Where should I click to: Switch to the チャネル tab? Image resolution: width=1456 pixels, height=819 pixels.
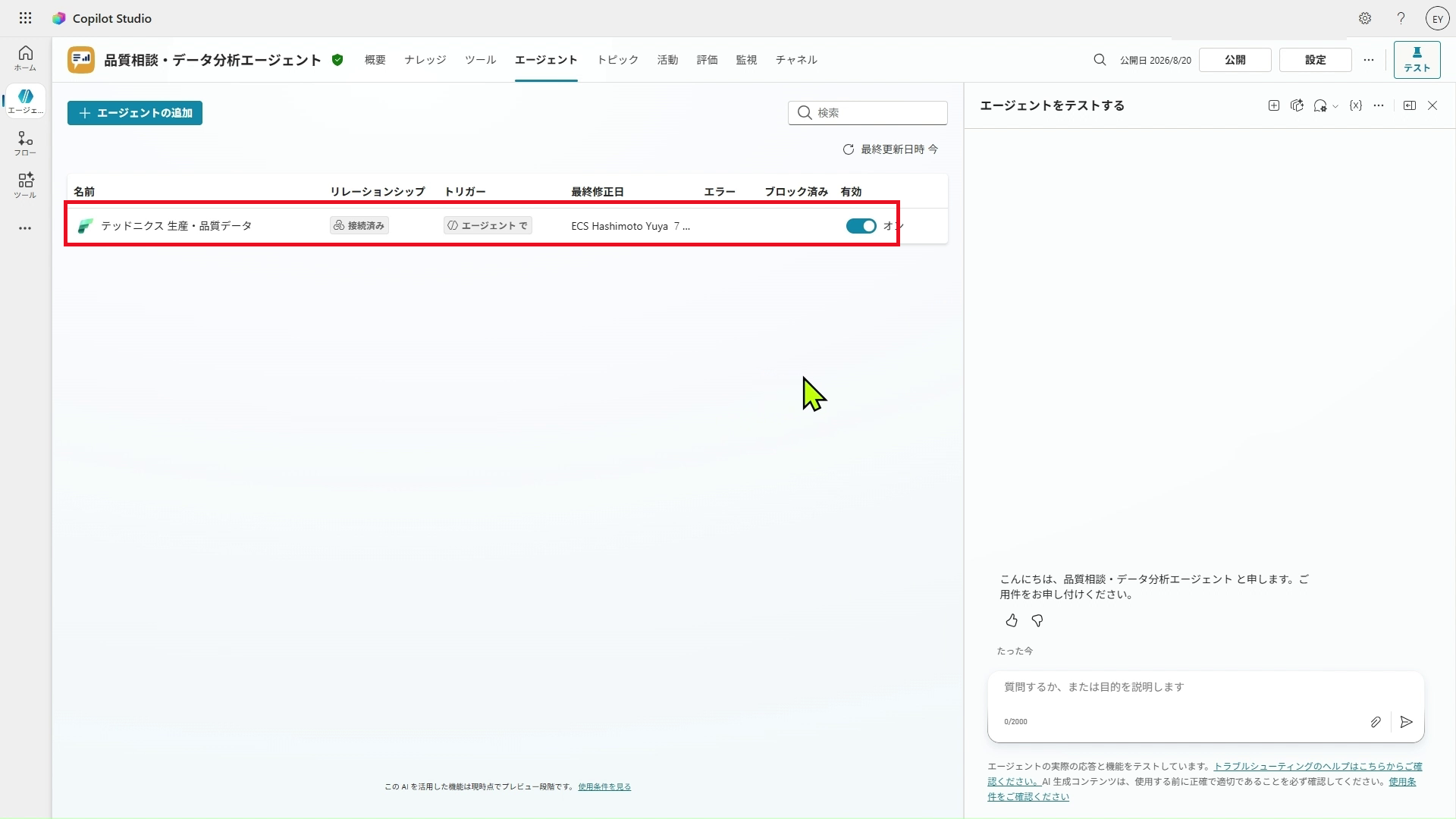click(x=796, y=60)
